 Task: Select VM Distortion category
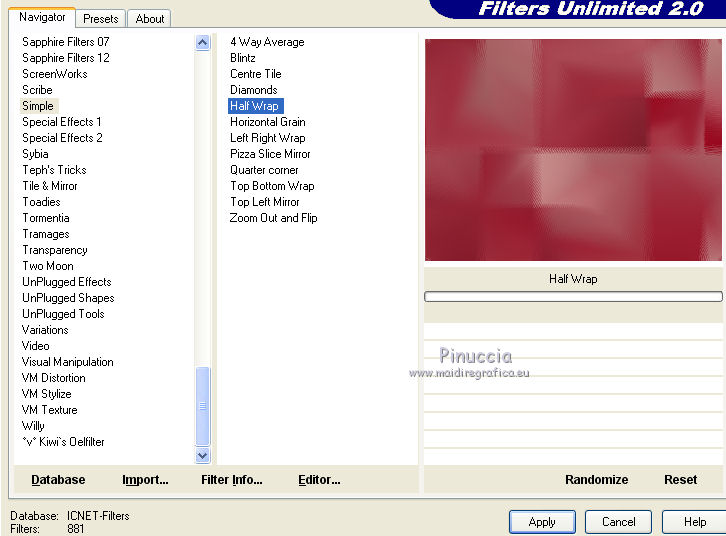pos(53,378)
